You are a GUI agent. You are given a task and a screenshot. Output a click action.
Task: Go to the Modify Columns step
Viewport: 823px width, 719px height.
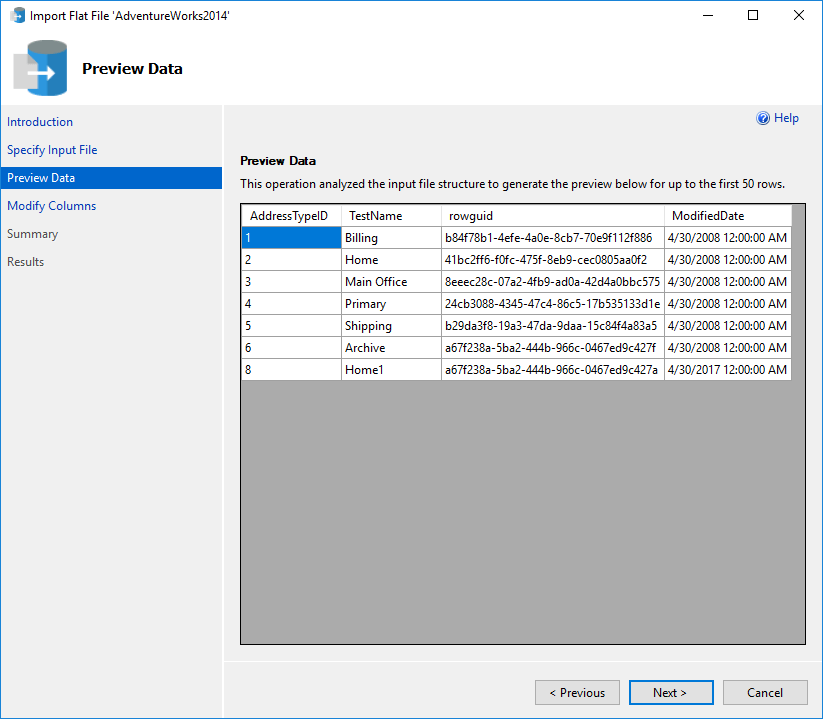click(x=51, y=205)
